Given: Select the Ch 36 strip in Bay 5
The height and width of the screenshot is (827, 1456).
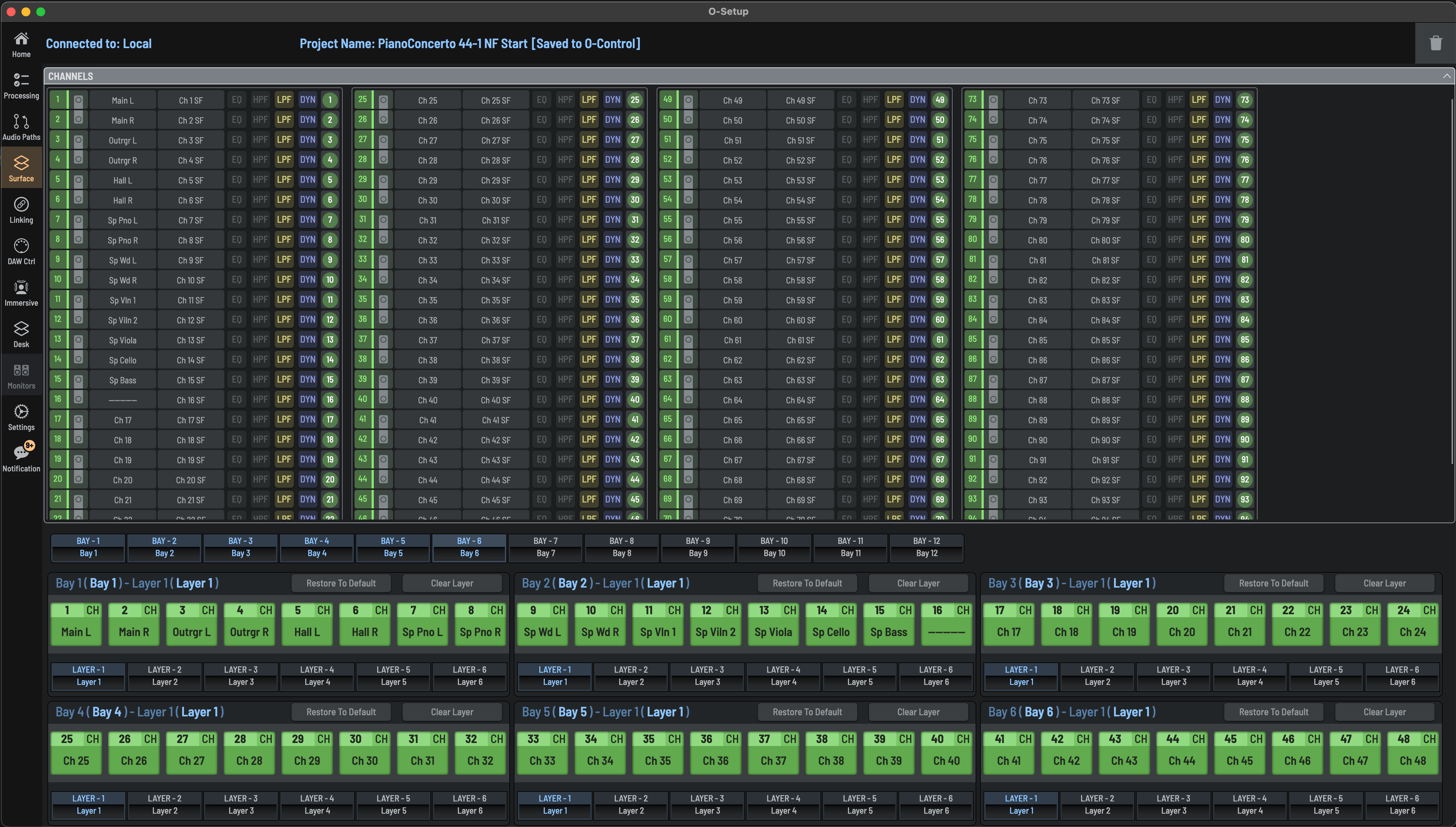Looking at the screenshot, I should [715, 753].
